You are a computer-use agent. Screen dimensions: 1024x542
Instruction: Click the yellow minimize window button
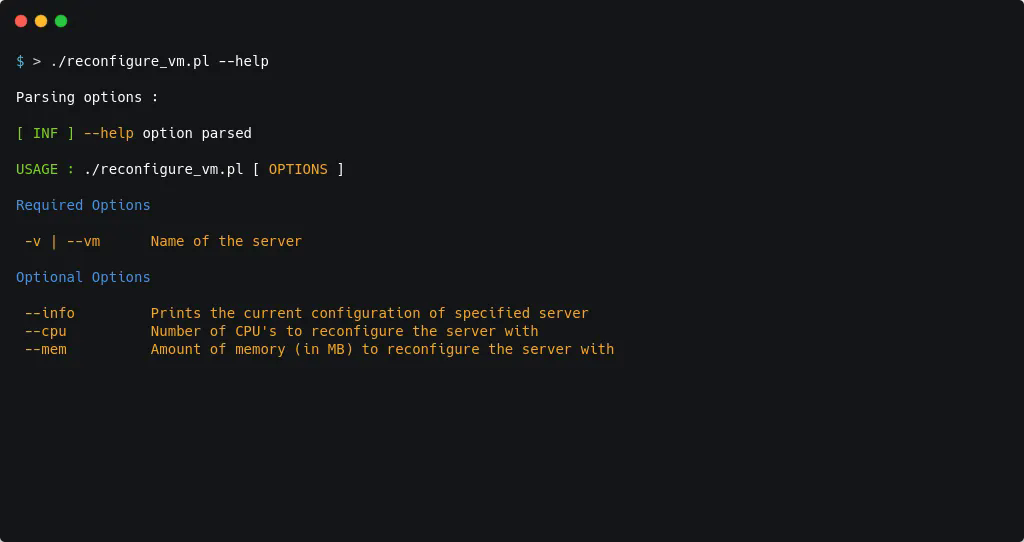click(41, 21)
